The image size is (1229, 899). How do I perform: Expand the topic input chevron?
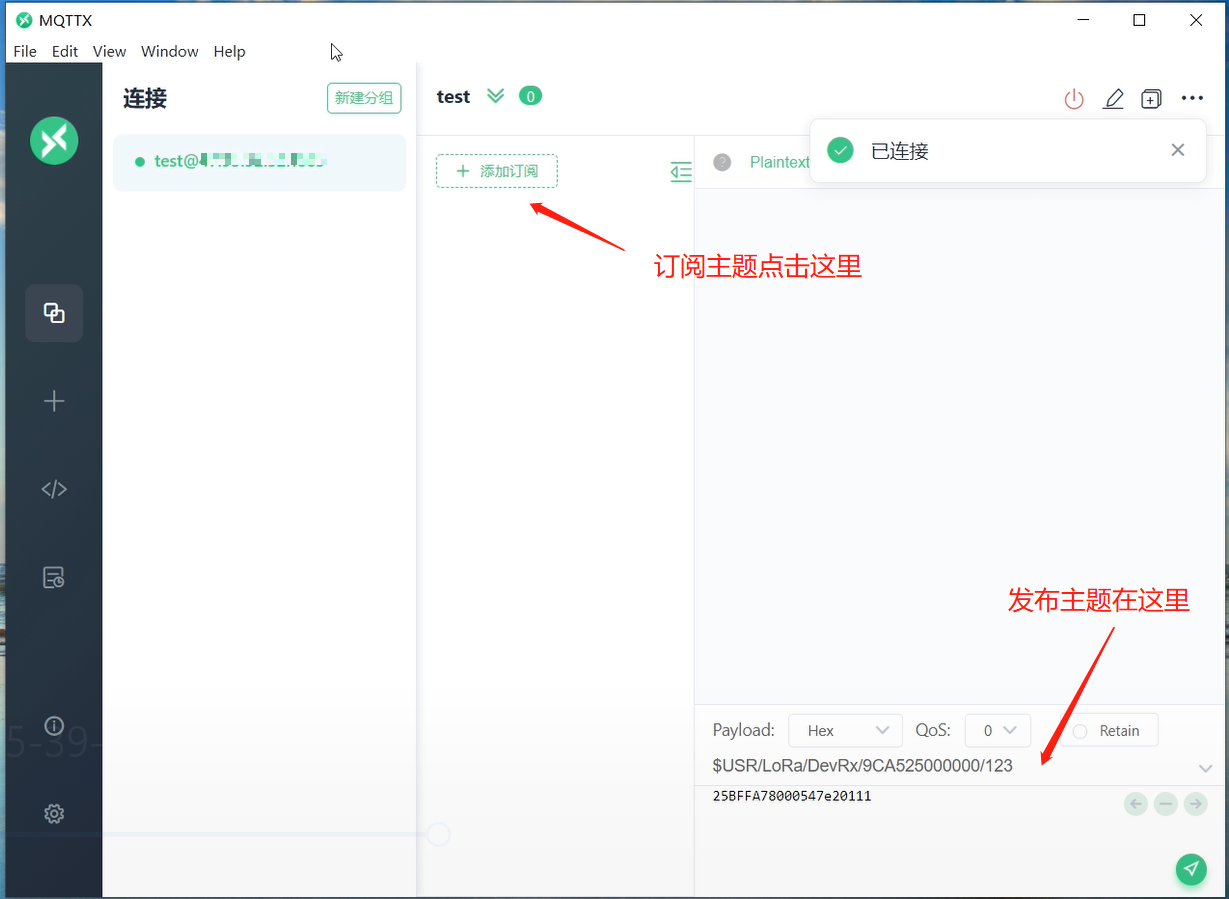[x=1205, y=768]
